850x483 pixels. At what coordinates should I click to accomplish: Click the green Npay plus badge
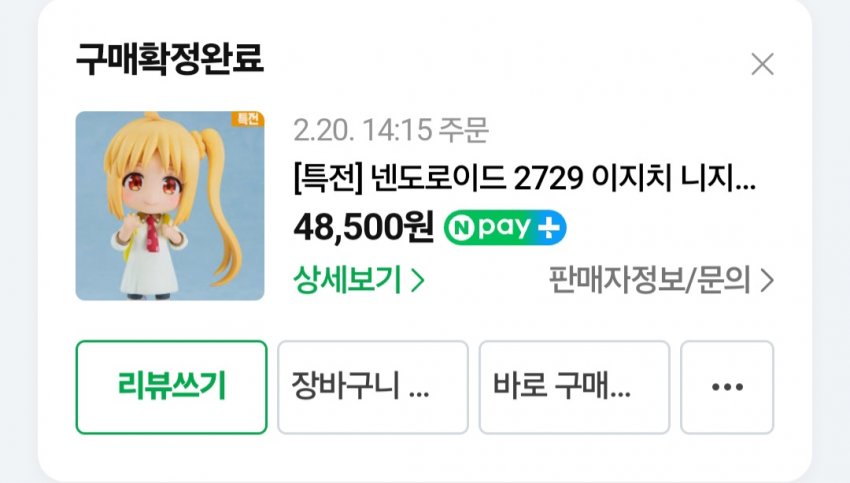505,228
